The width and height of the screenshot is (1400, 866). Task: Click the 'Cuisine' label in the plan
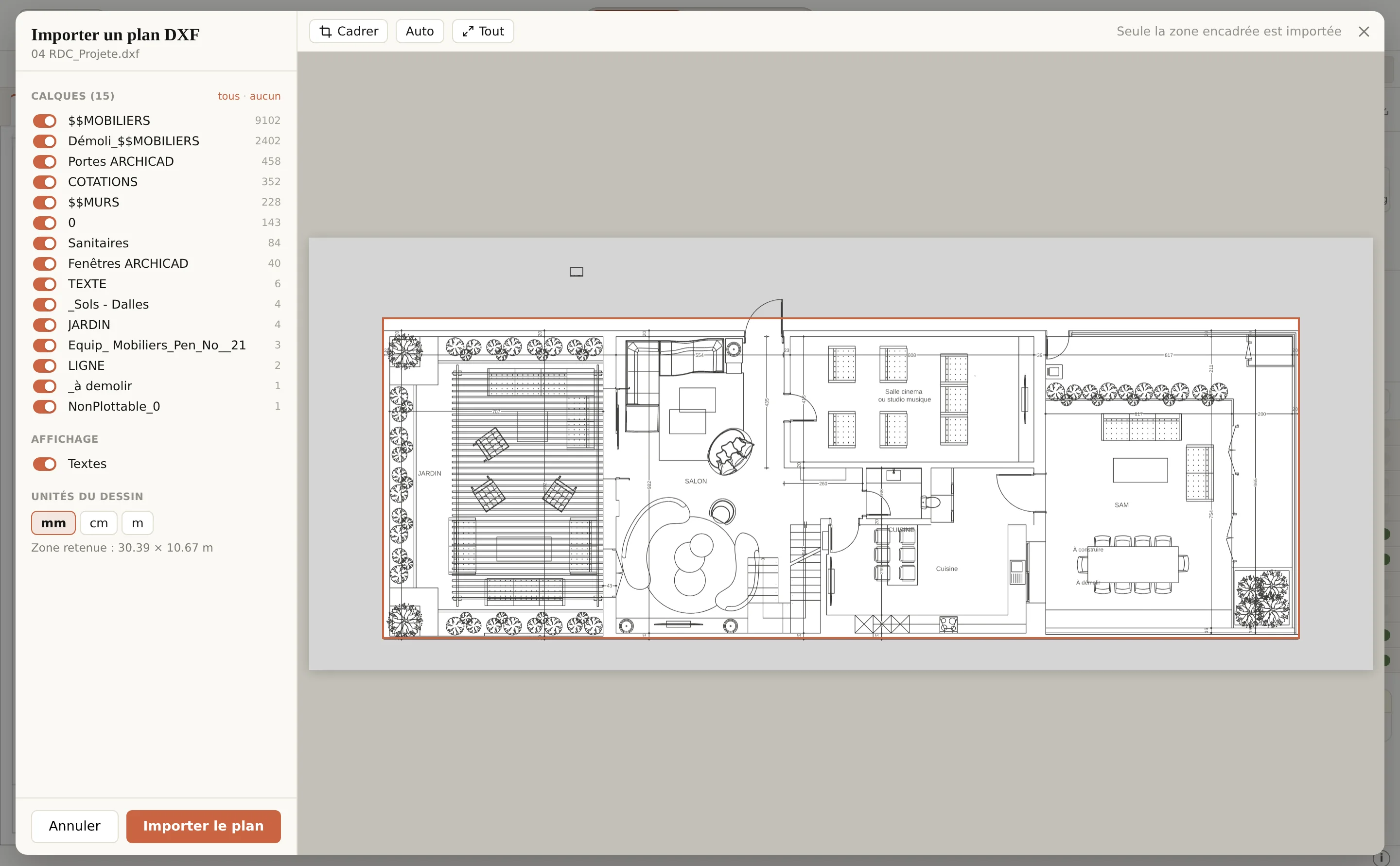[947, 569]
